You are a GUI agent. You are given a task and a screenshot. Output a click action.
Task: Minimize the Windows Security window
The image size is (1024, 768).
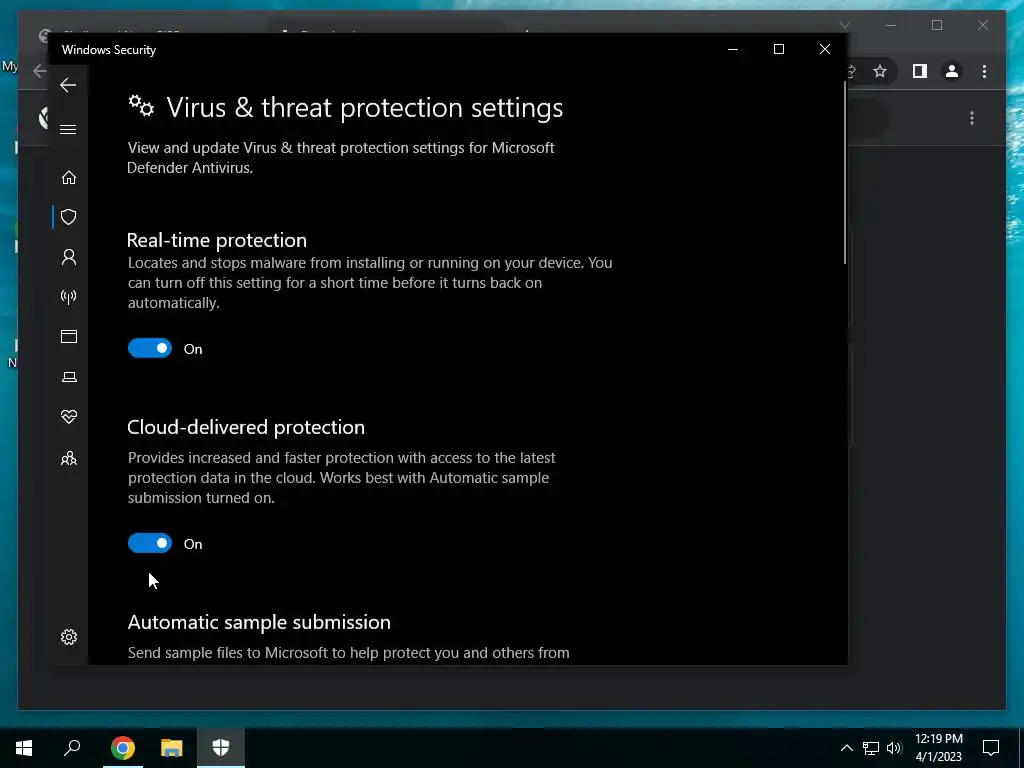(733, 50)
